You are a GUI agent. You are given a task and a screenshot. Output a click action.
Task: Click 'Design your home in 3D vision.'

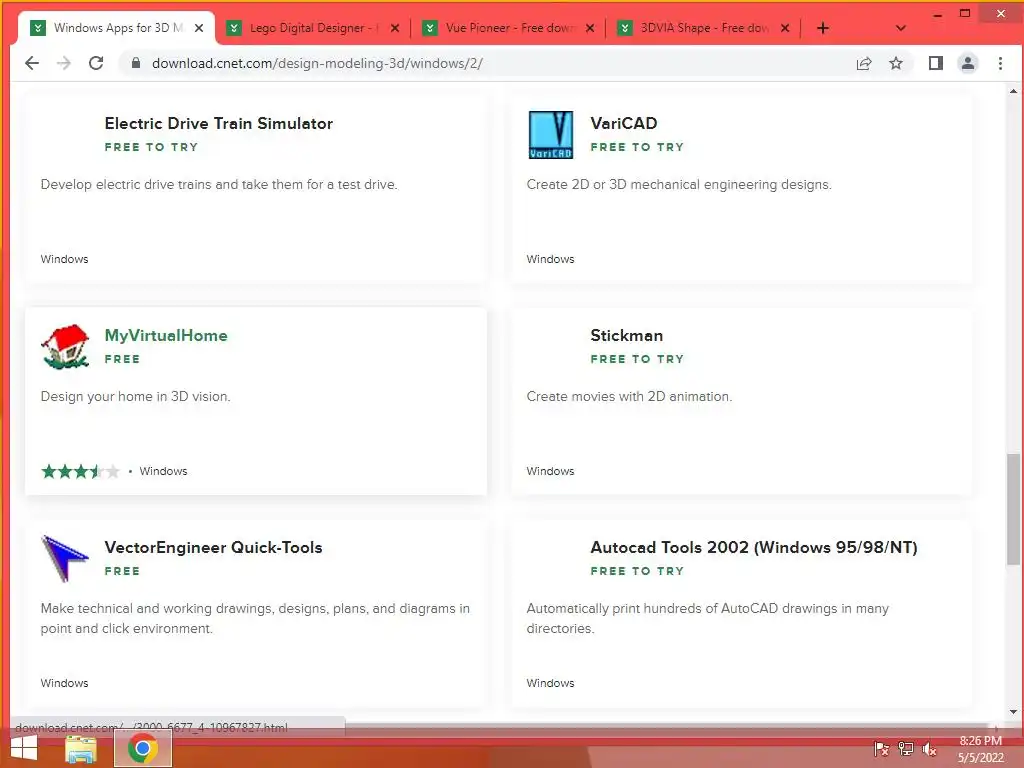coord(135,396)
